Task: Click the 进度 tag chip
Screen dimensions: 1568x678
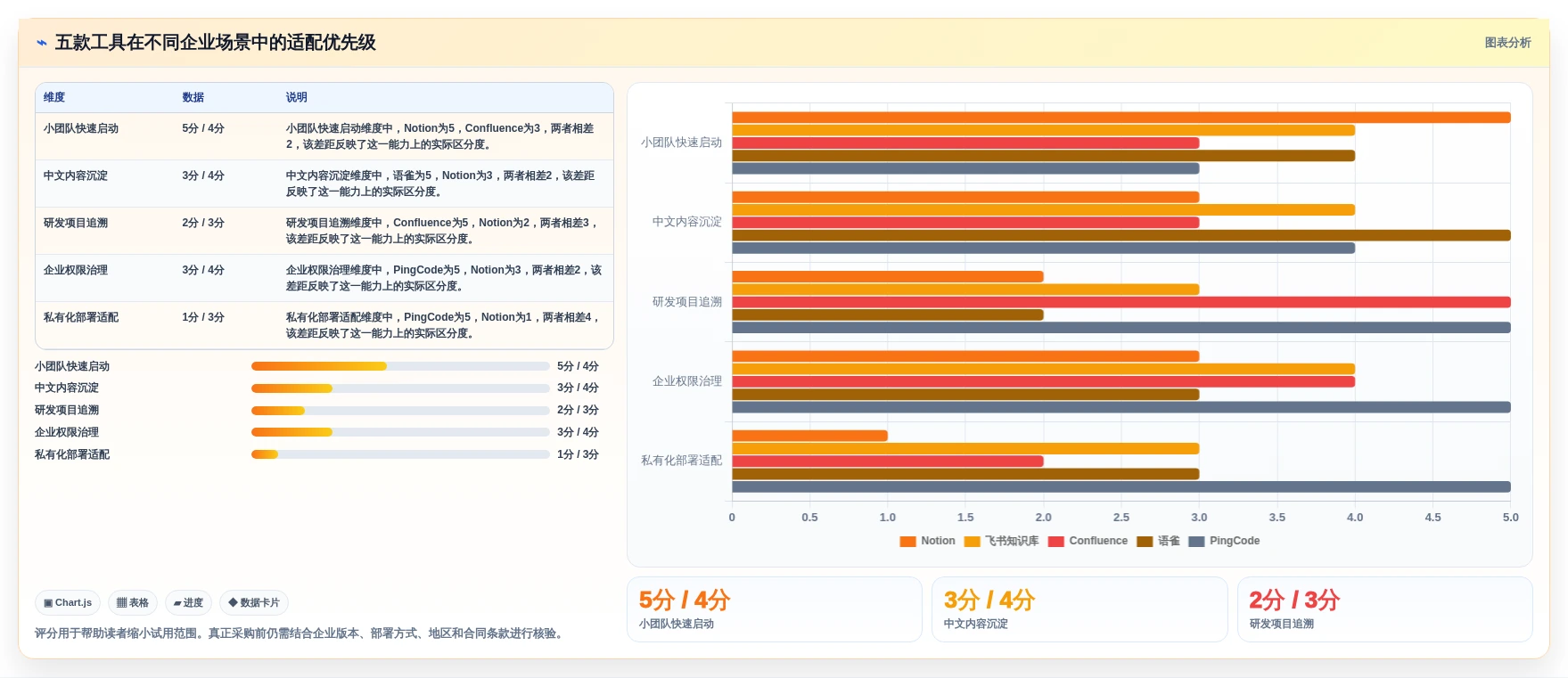Action: click(x=188, y=603)
